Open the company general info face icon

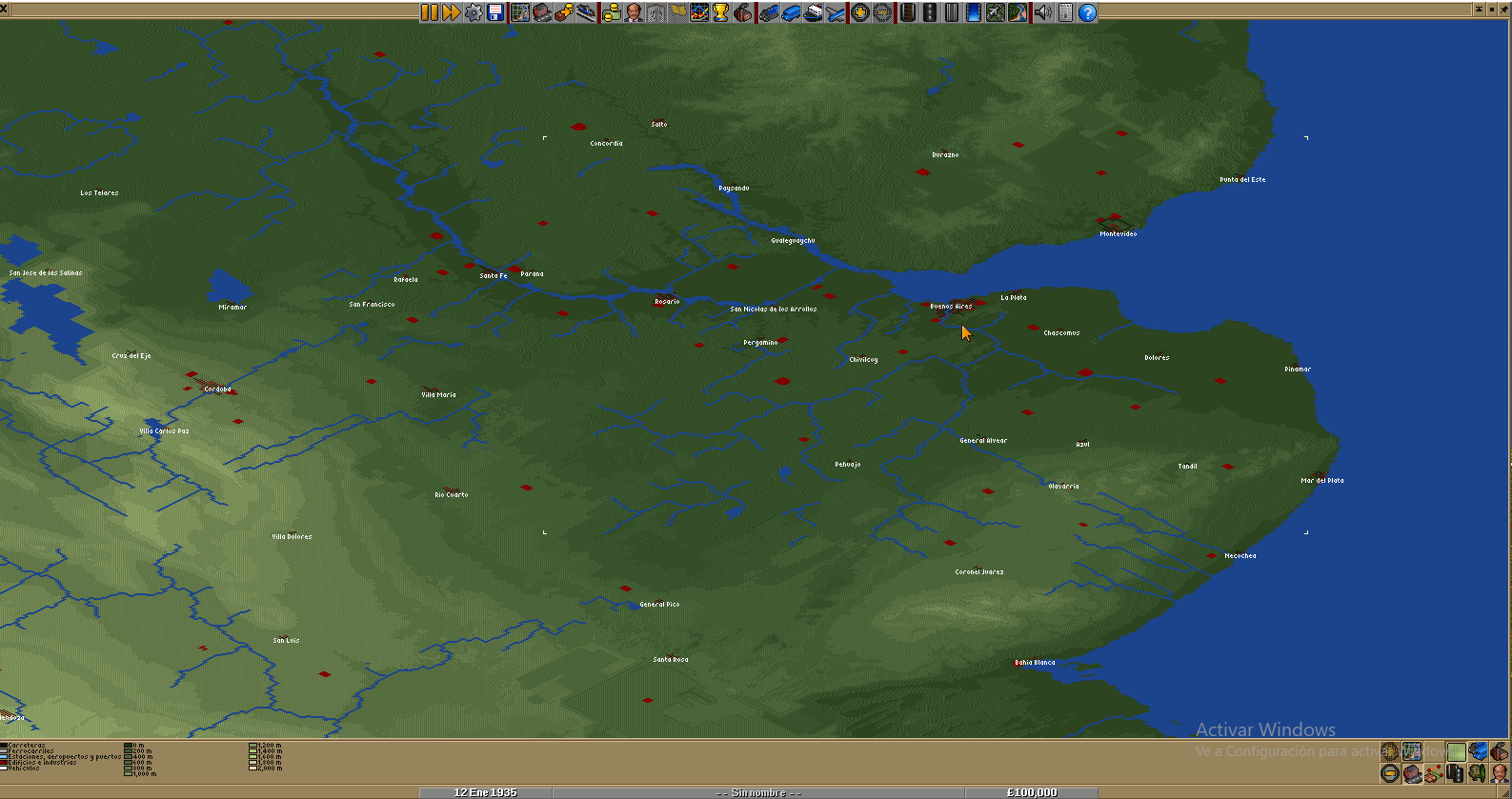coord(634,12)
